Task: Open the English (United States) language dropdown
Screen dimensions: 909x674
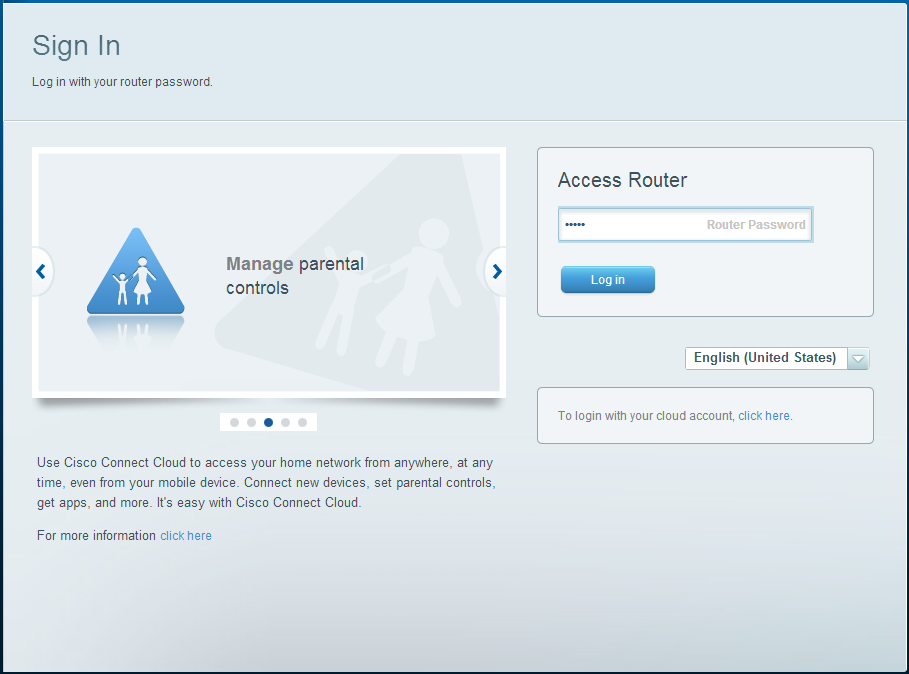Action: point(777,358)
